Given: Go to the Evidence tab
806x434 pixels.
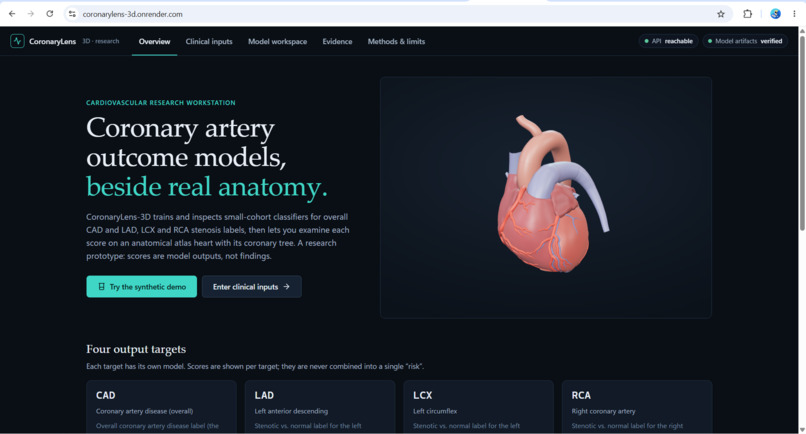Looking at the screenshot, I should (337, 41).
